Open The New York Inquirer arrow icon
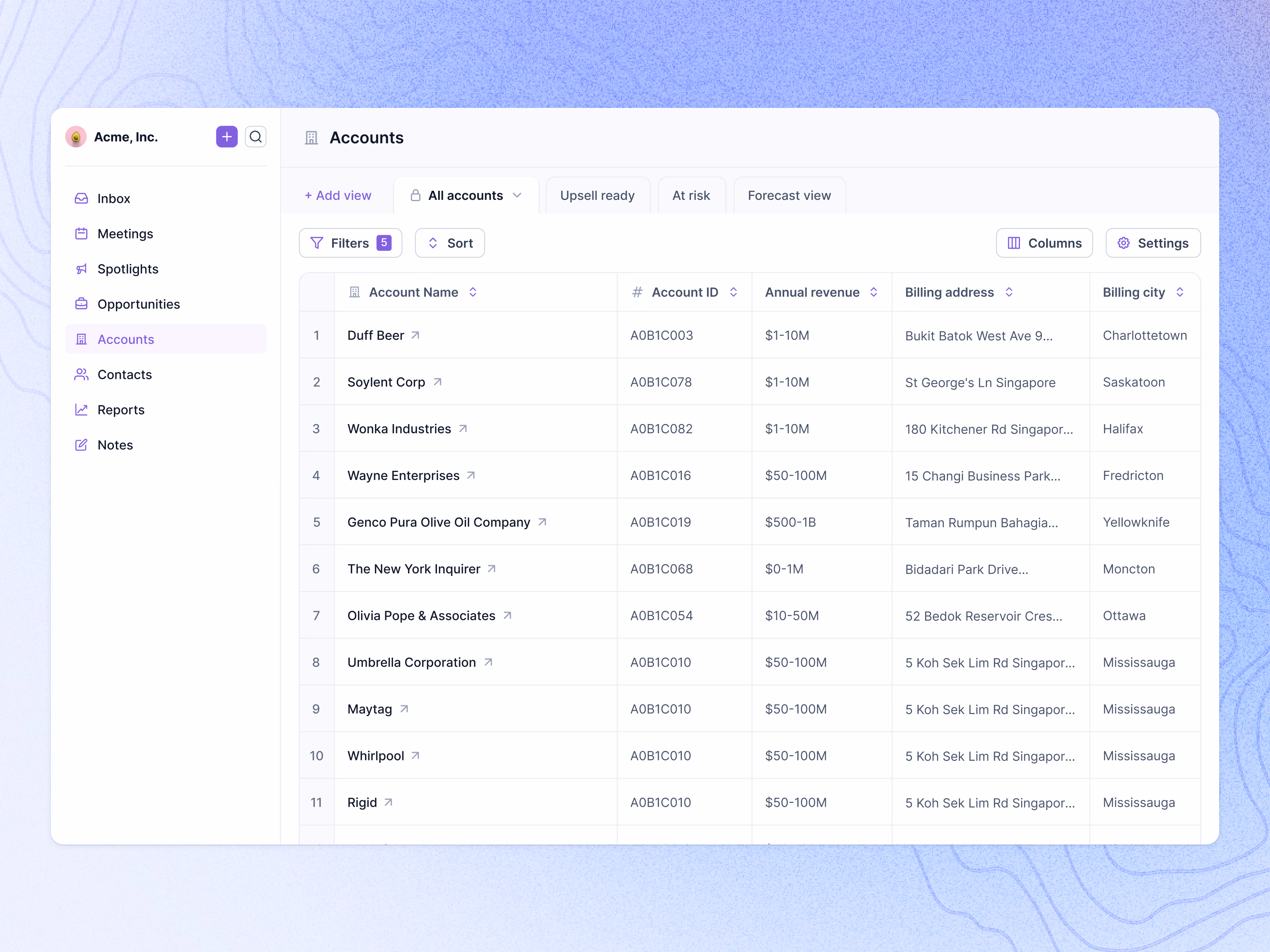1270x952 pixels. click(x=491, y=569)
